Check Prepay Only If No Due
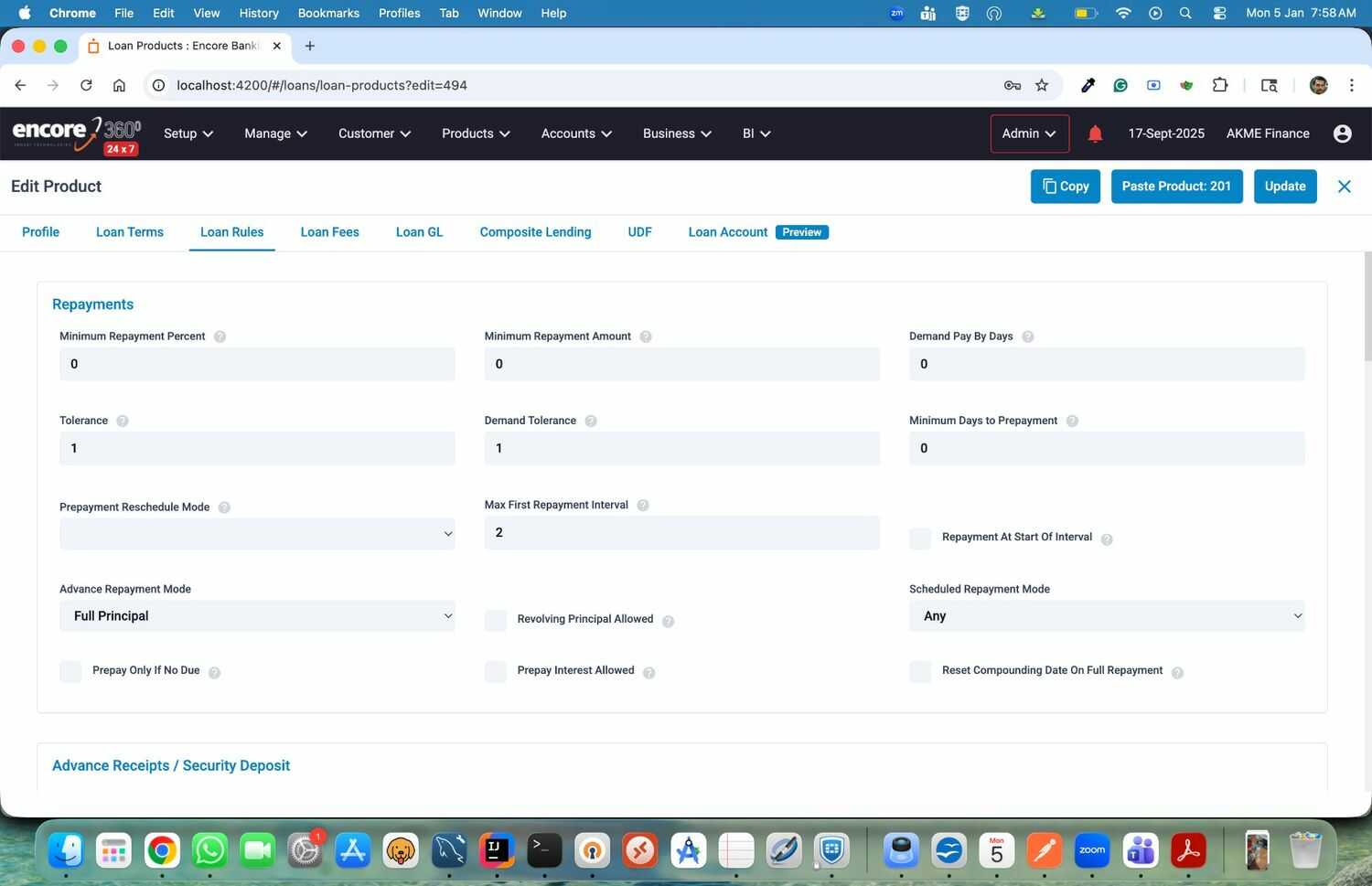This screenshot has width=1372, height=886. 70,672
